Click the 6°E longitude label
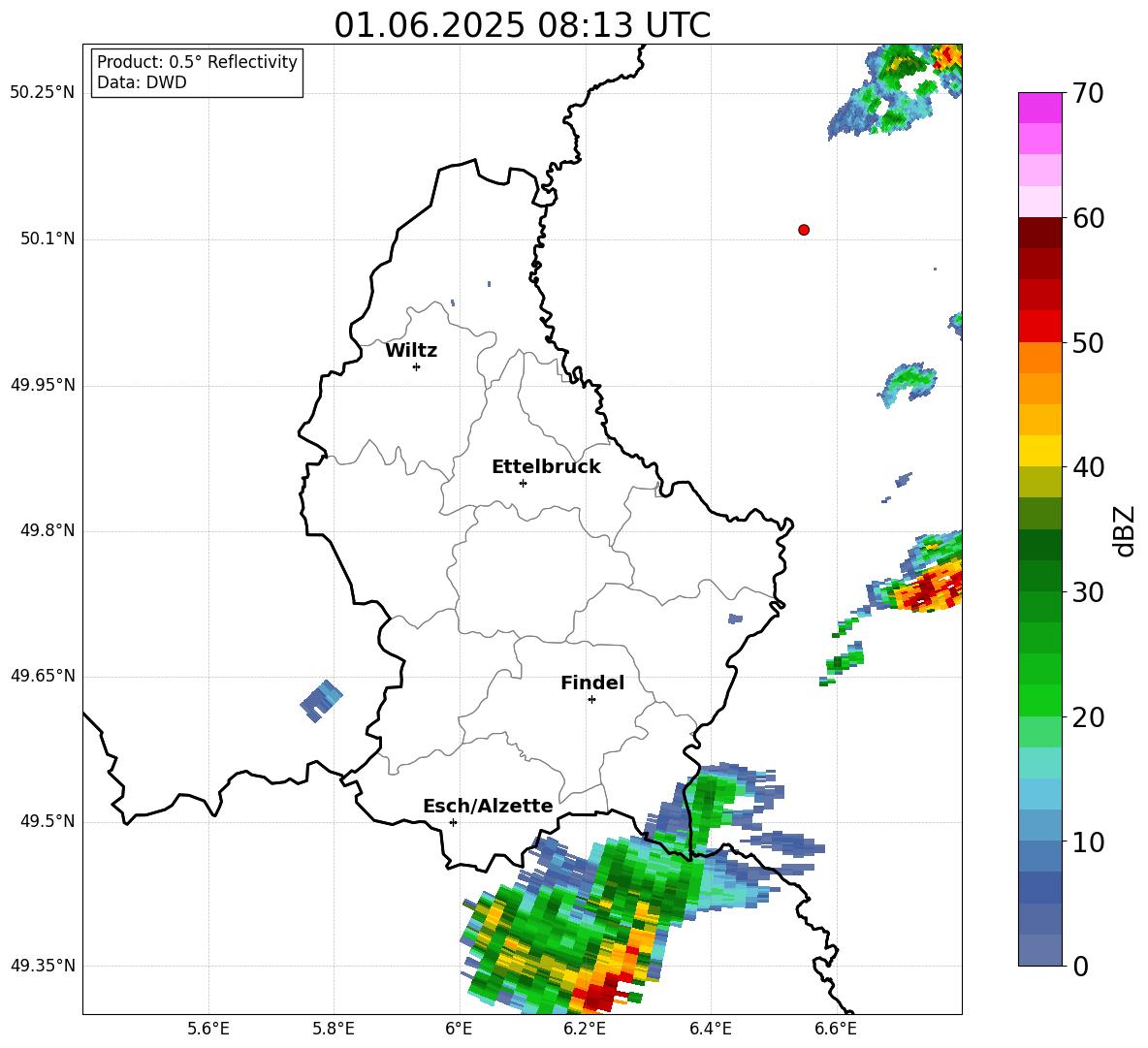 pos(459,1029)
